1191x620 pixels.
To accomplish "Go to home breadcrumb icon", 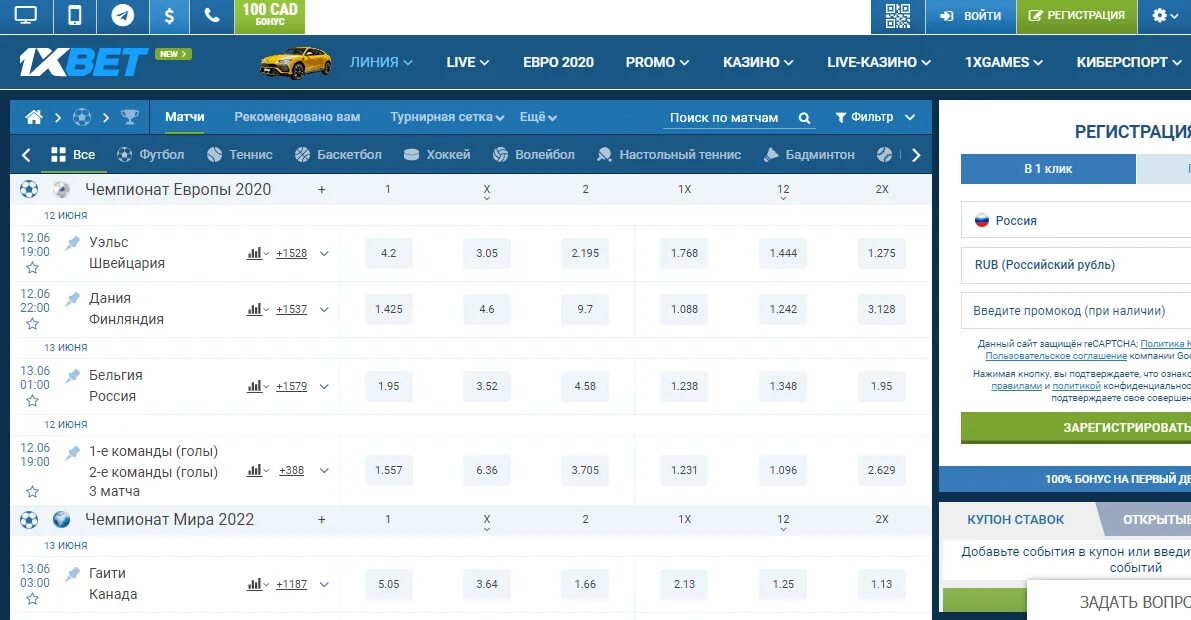I will tap(33, 117).
